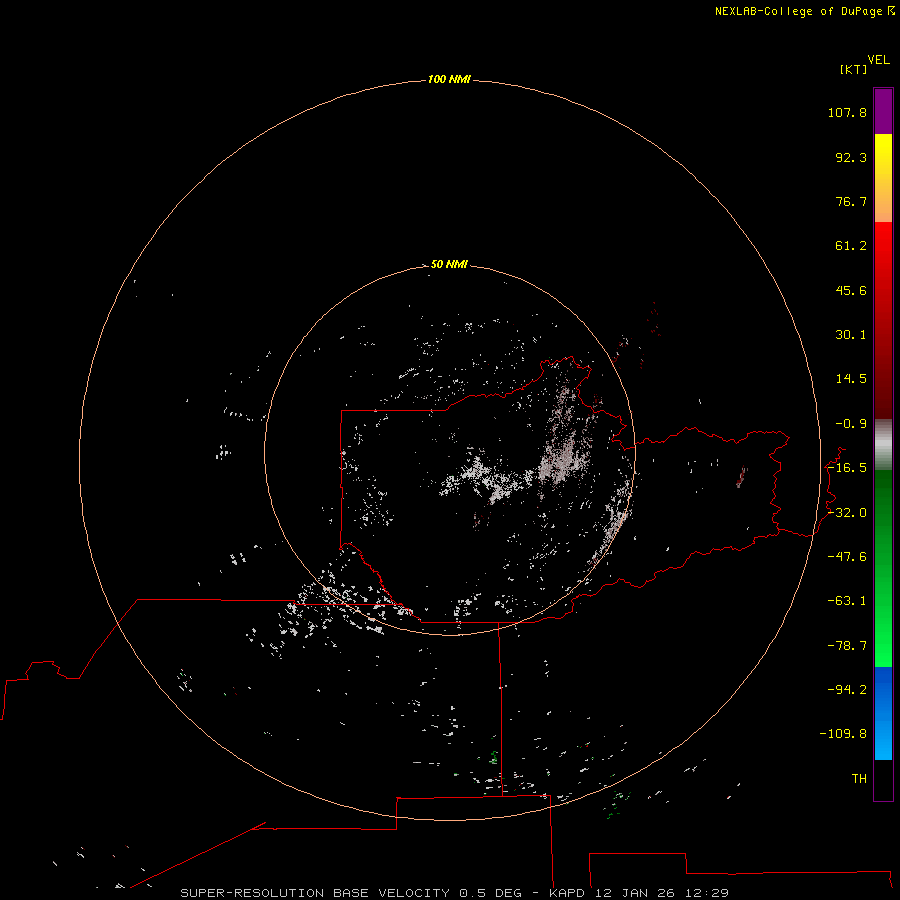Image resolution: width=900 pixels, height=900 pixels.
Task: Click the 45.6 legend value
Action: click(x=851, y=290)
